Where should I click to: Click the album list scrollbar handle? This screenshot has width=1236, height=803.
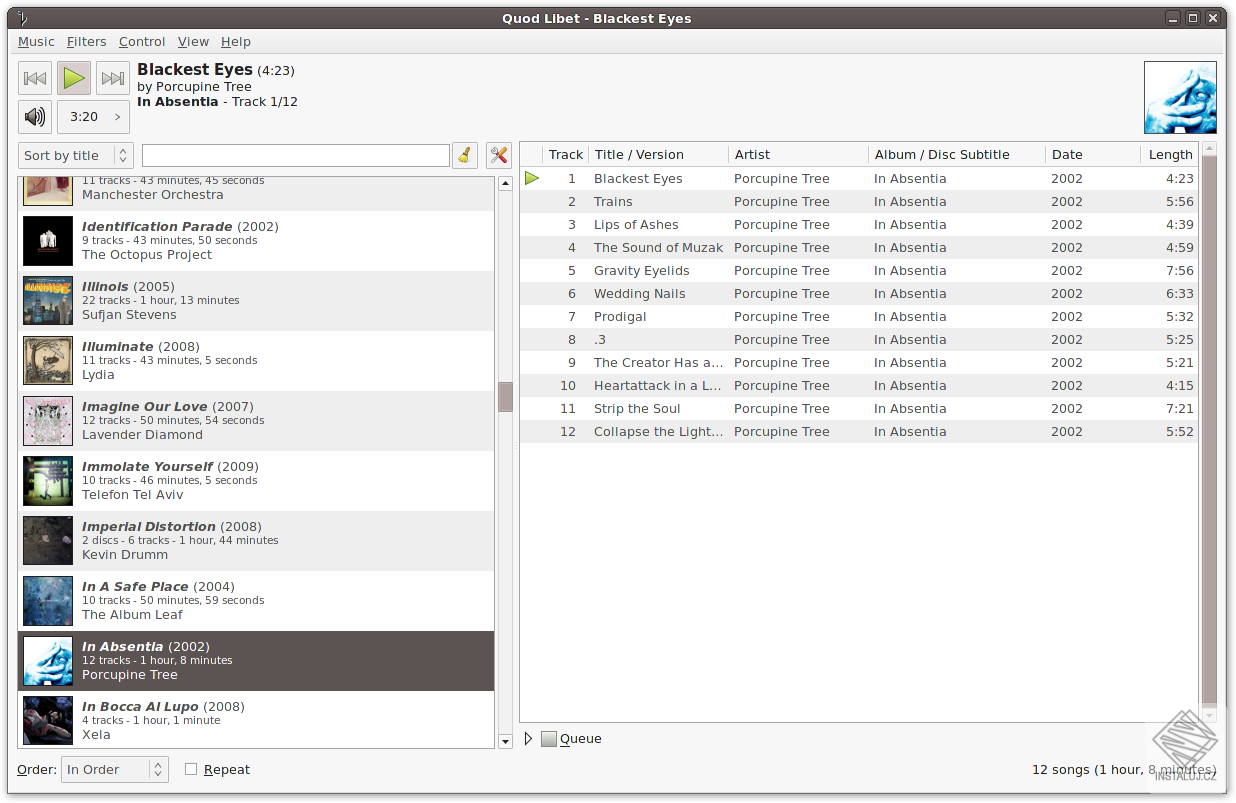[505, 397]
